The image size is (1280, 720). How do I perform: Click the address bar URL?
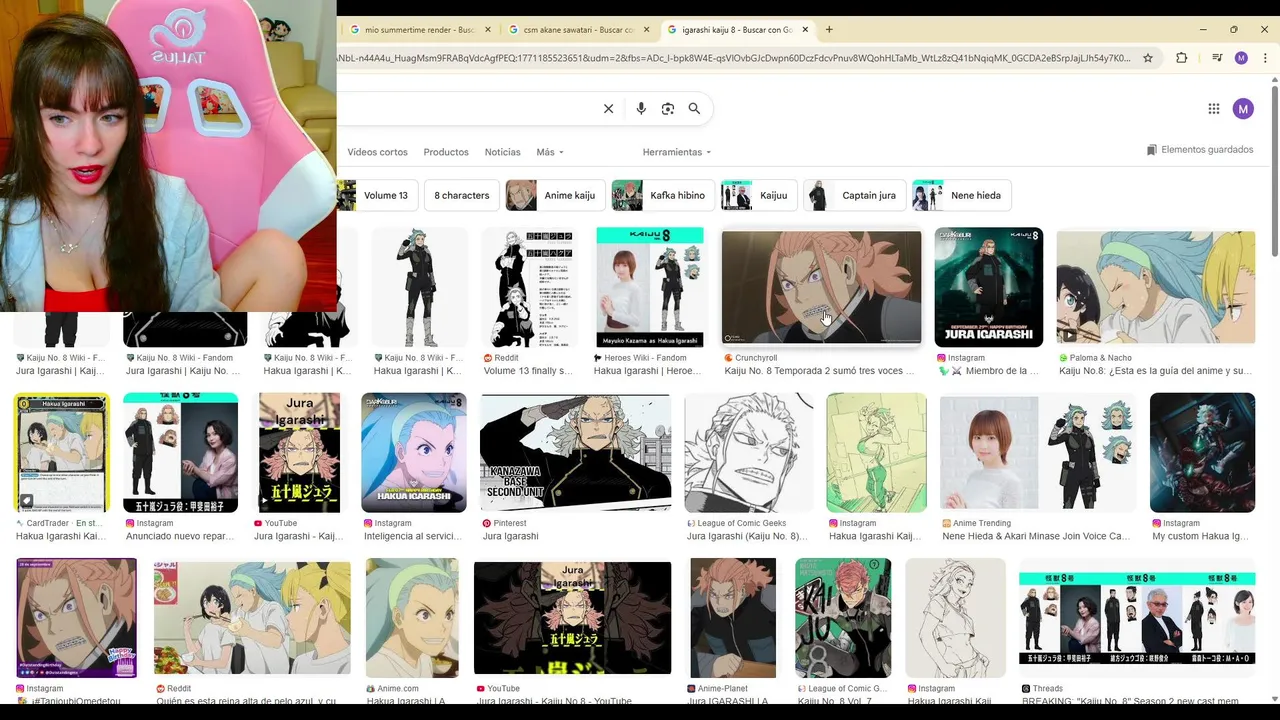point(735,58)
